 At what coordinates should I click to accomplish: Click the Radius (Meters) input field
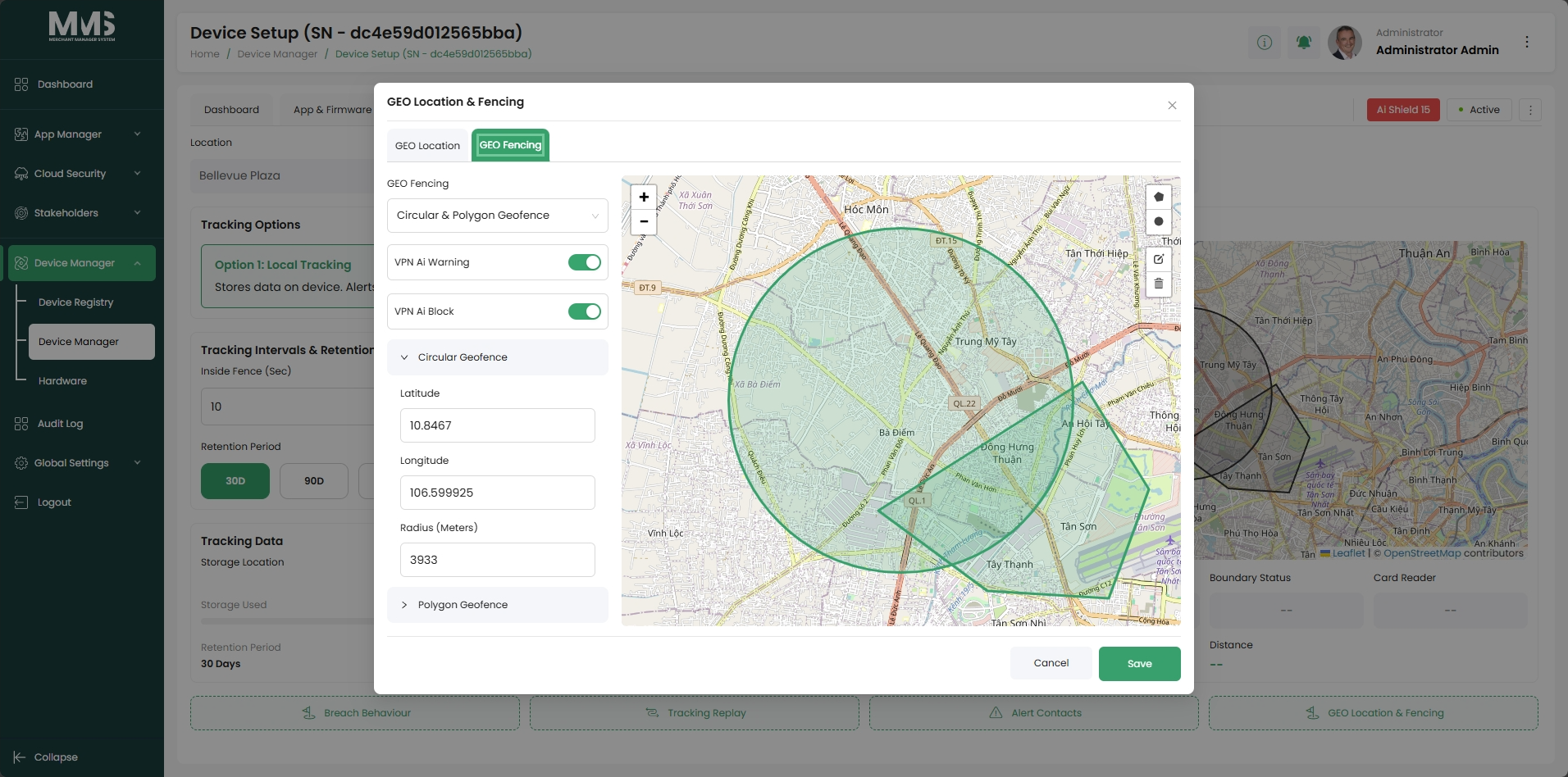498,560
